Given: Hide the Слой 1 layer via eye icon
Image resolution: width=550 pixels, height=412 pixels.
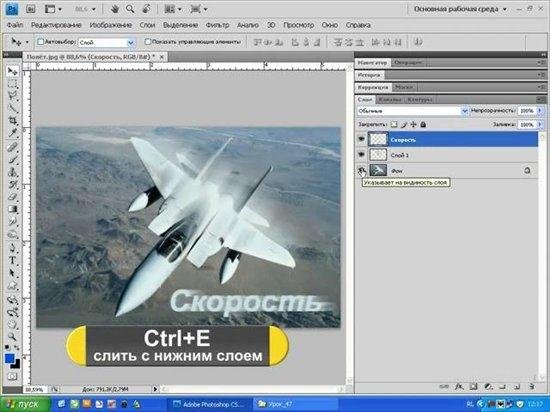Looking at the screenshot, I should click(x=361, y=155).
